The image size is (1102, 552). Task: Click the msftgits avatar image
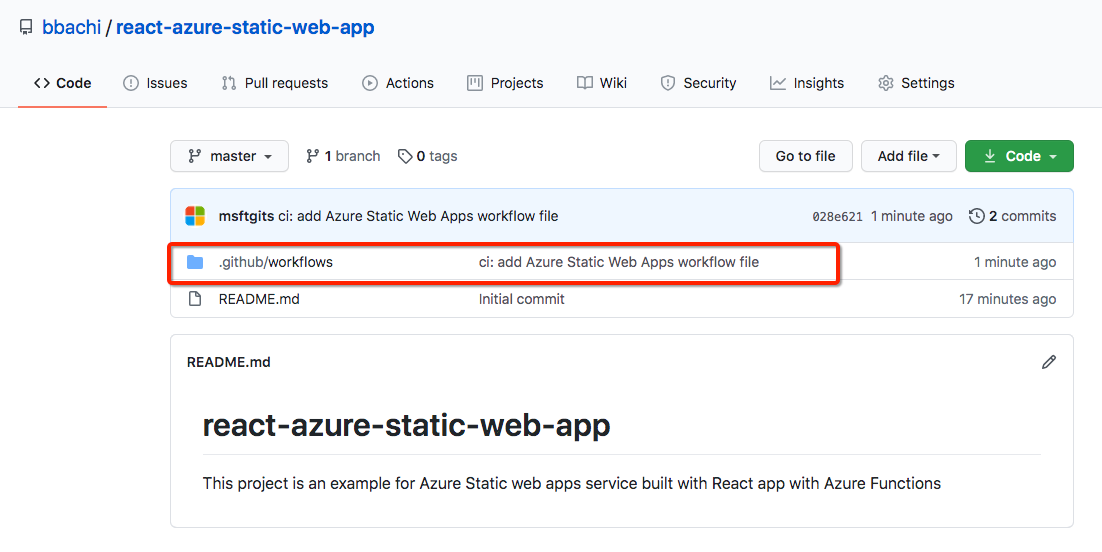pyautogui.click(x=195, y=216)
